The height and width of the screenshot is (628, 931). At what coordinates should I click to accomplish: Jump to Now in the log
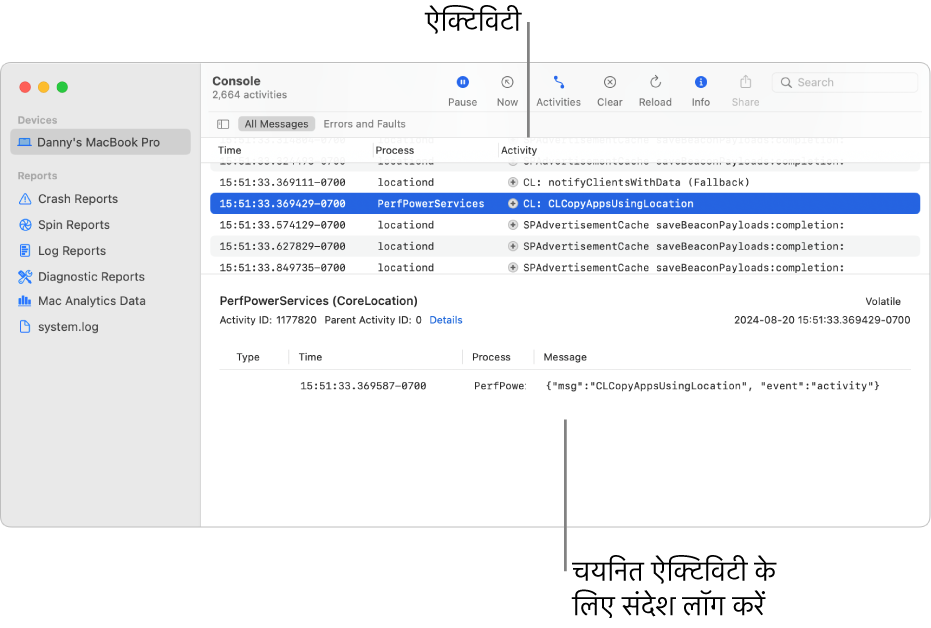click(507, 82)
